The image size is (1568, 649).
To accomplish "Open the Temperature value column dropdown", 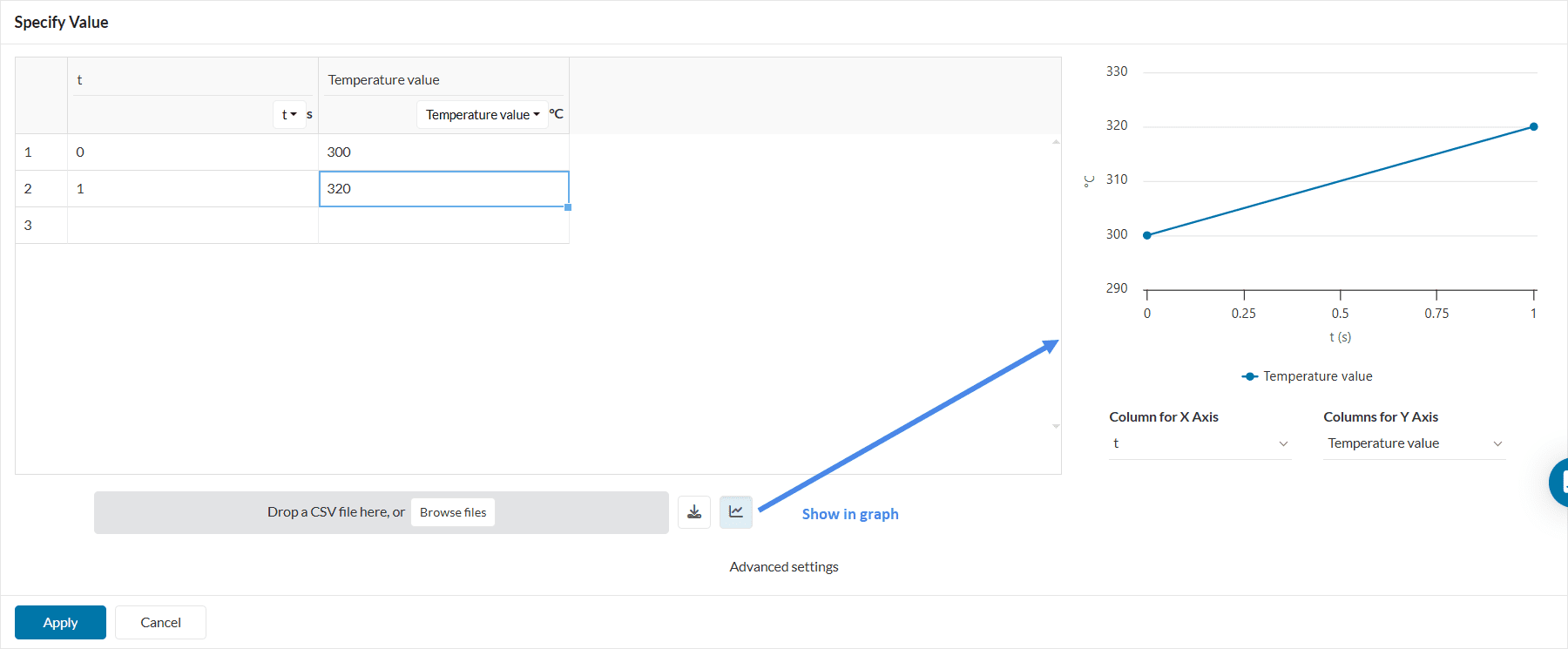I will click(483, 115).
